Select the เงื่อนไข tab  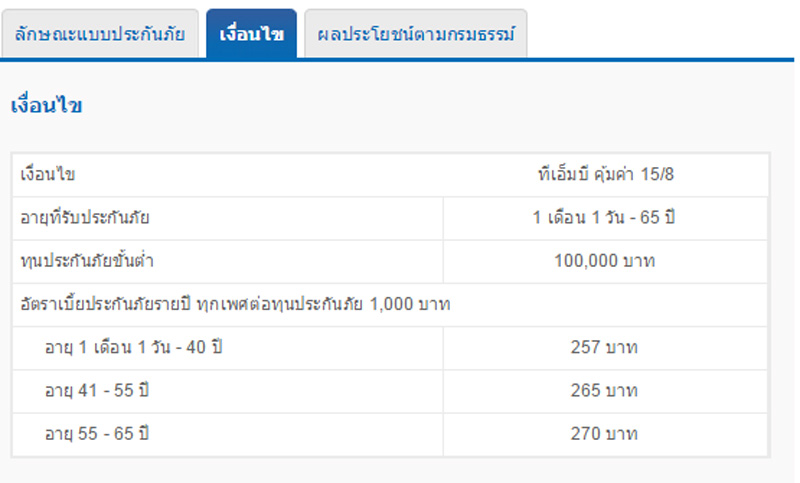click(x=252, y=34)
